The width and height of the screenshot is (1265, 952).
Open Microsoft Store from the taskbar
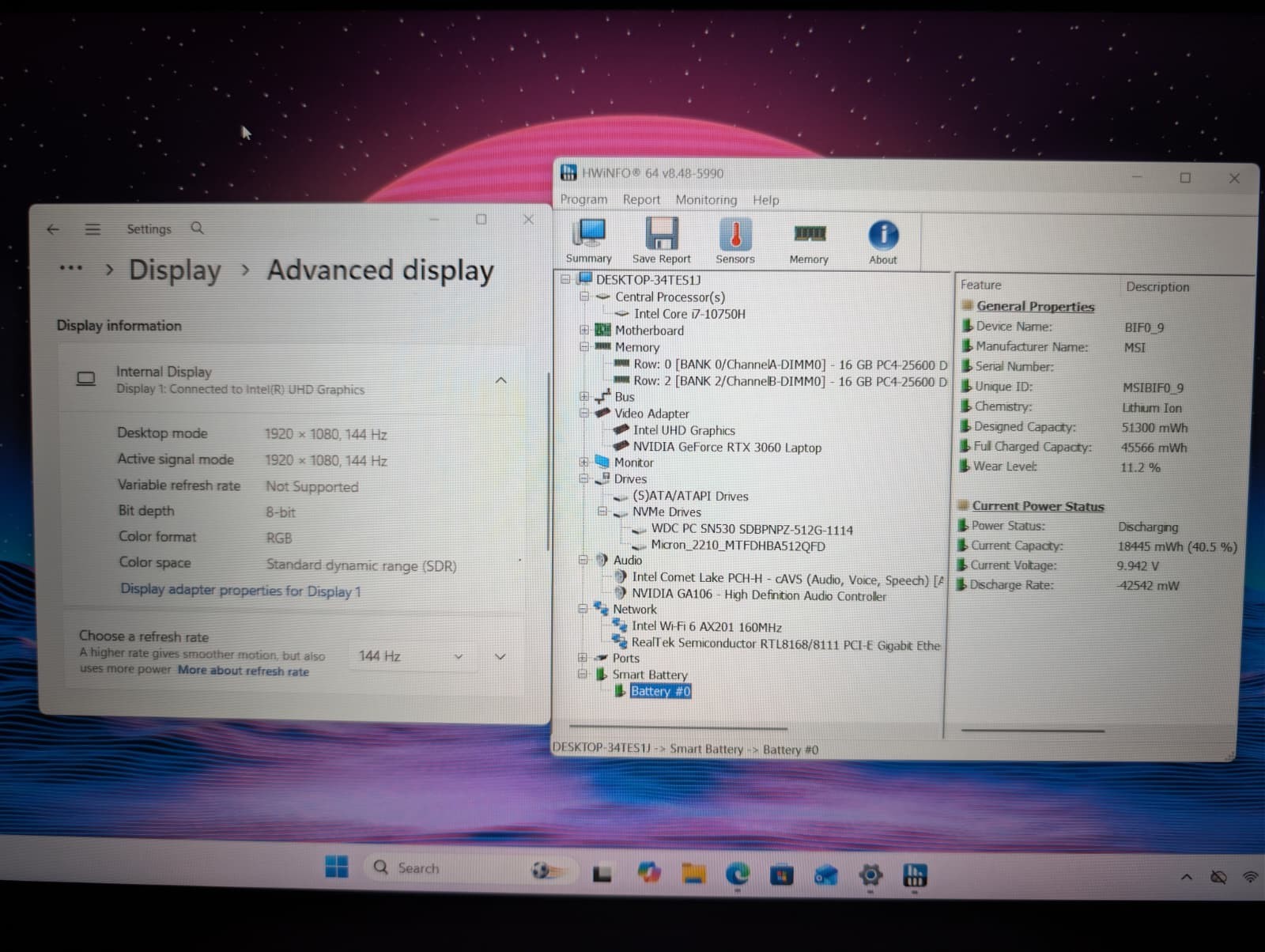pos(782,875)
